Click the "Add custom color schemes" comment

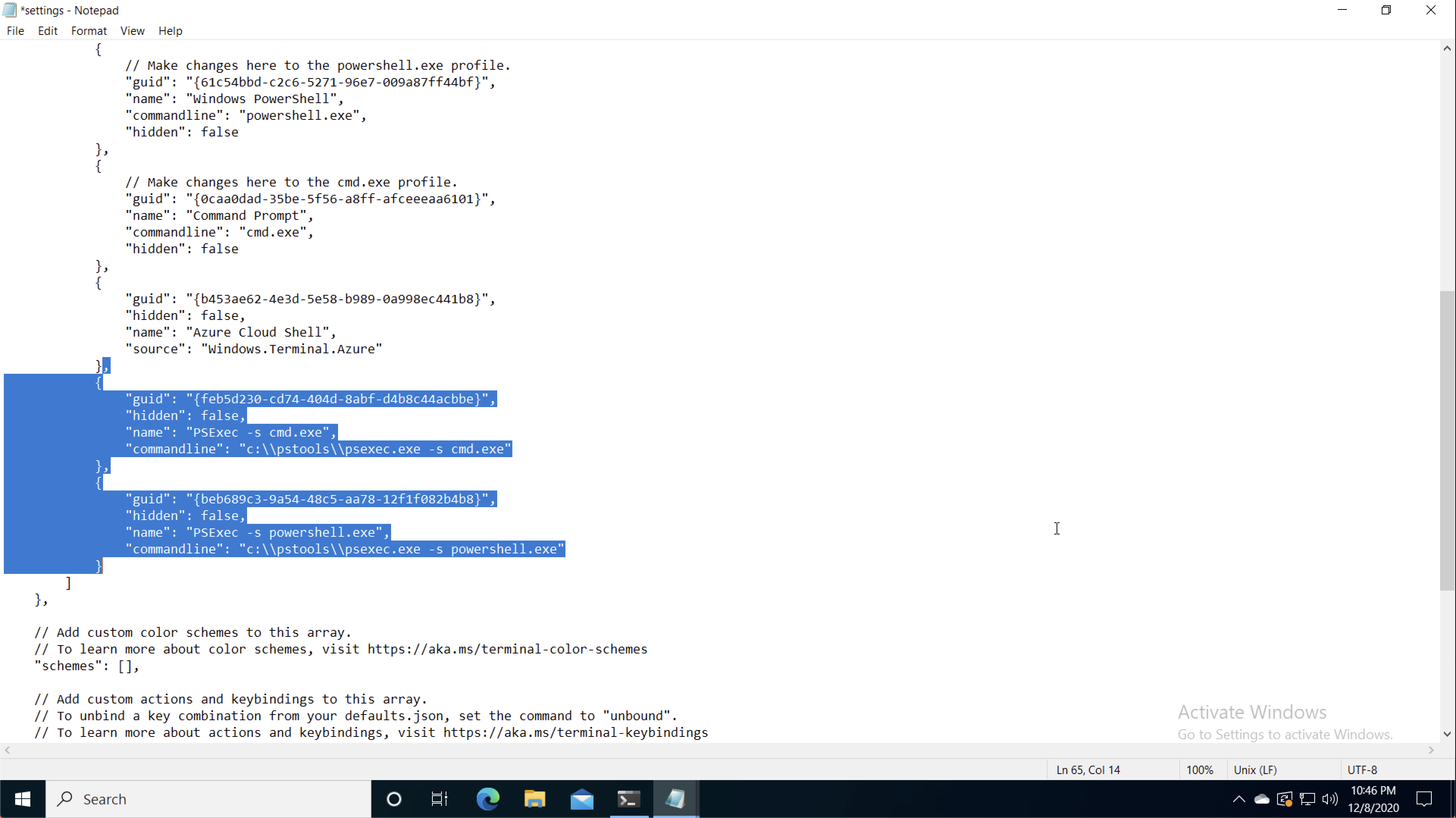coord(193,633)
